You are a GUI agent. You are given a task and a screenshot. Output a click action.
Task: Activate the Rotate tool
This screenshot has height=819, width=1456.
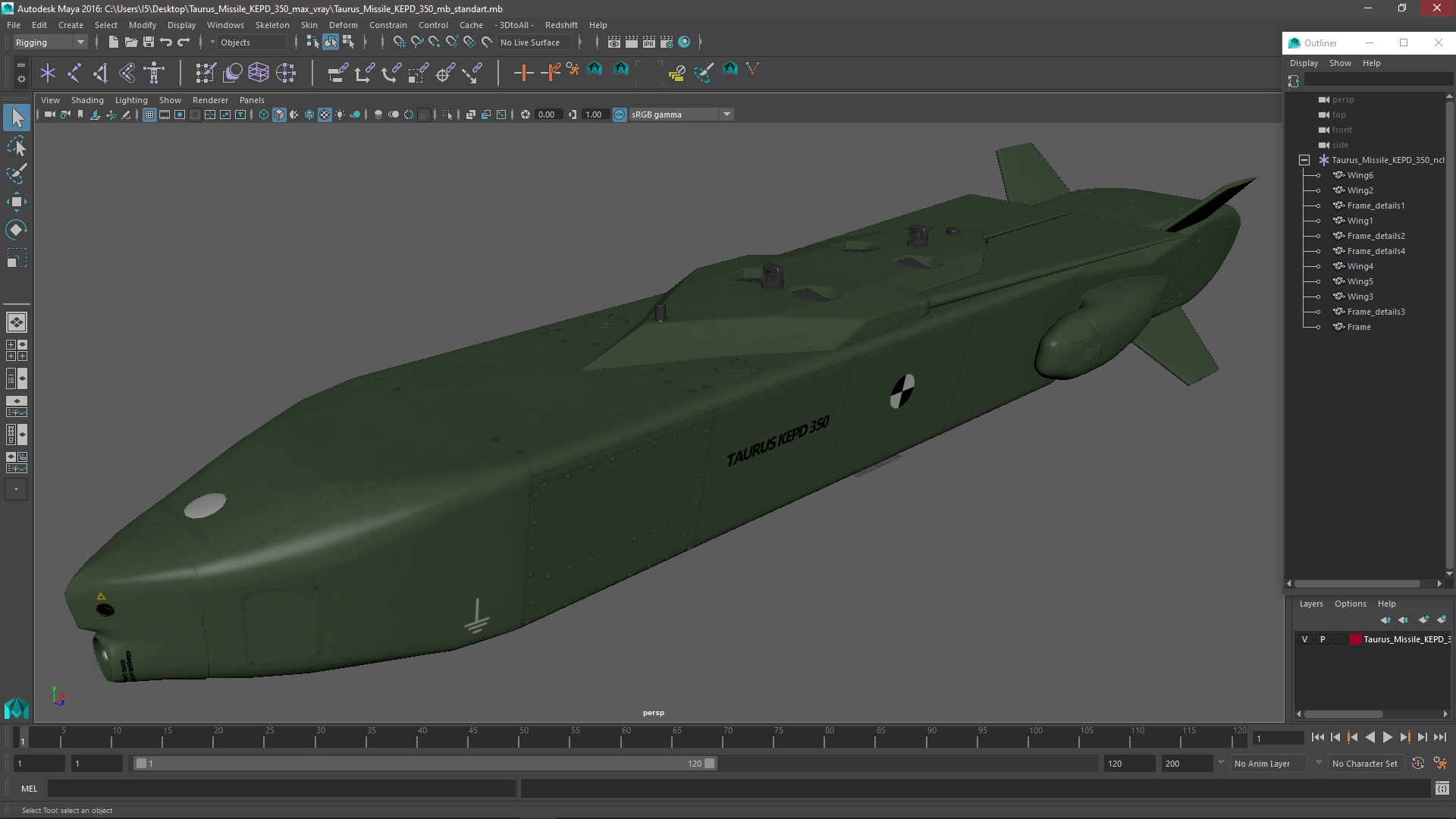17,230
